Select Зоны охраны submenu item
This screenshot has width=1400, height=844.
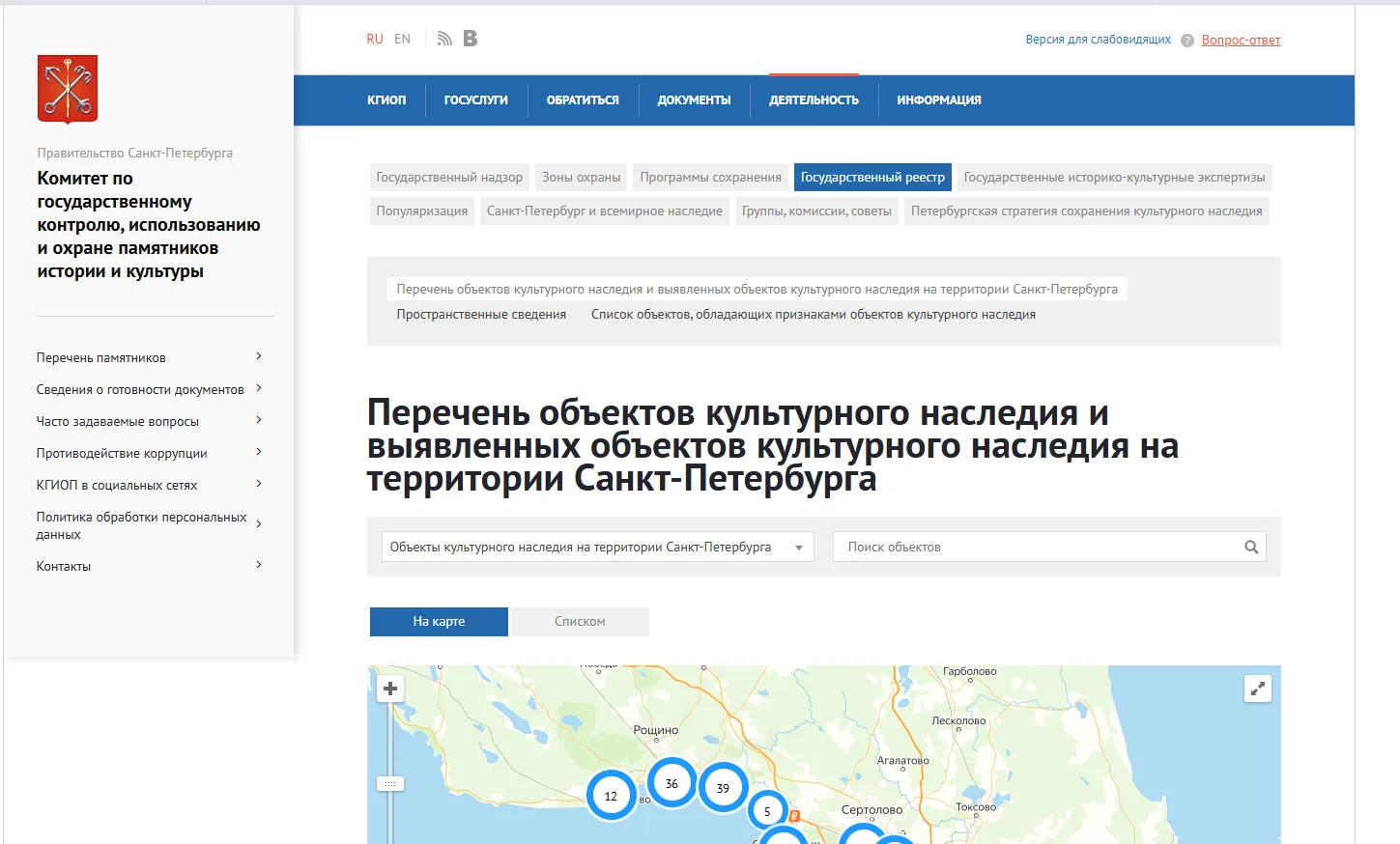point(582,178)
